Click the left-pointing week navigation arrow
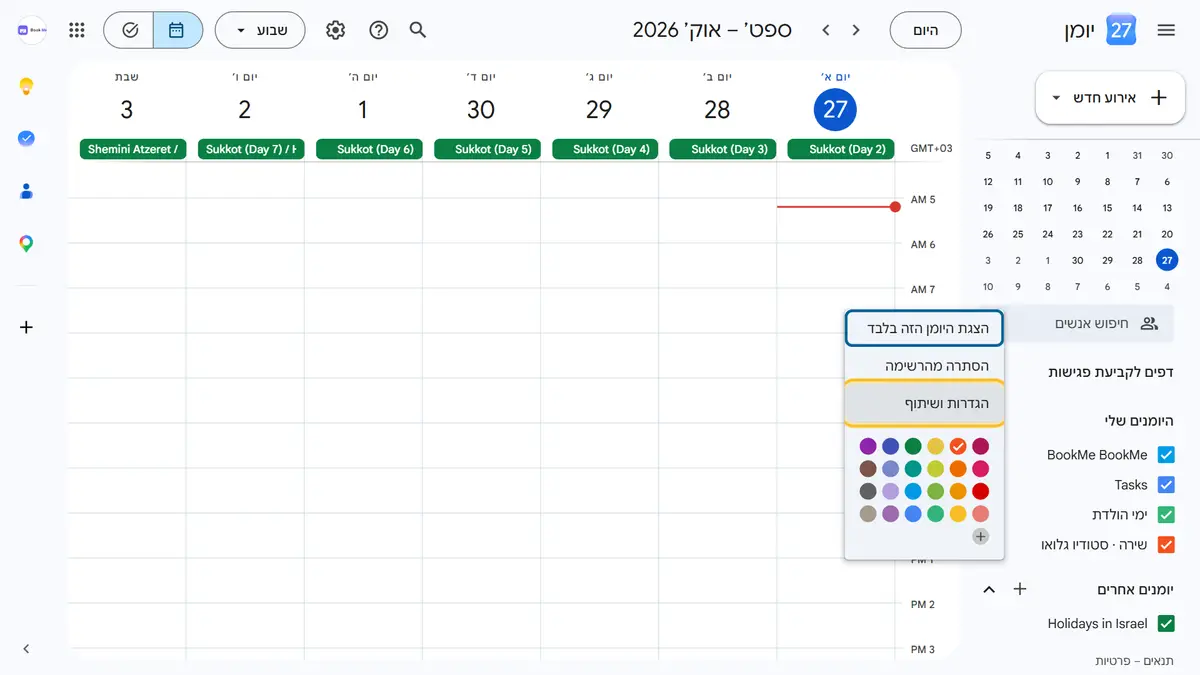The image size is (1200, 675). tap(826, 30)
